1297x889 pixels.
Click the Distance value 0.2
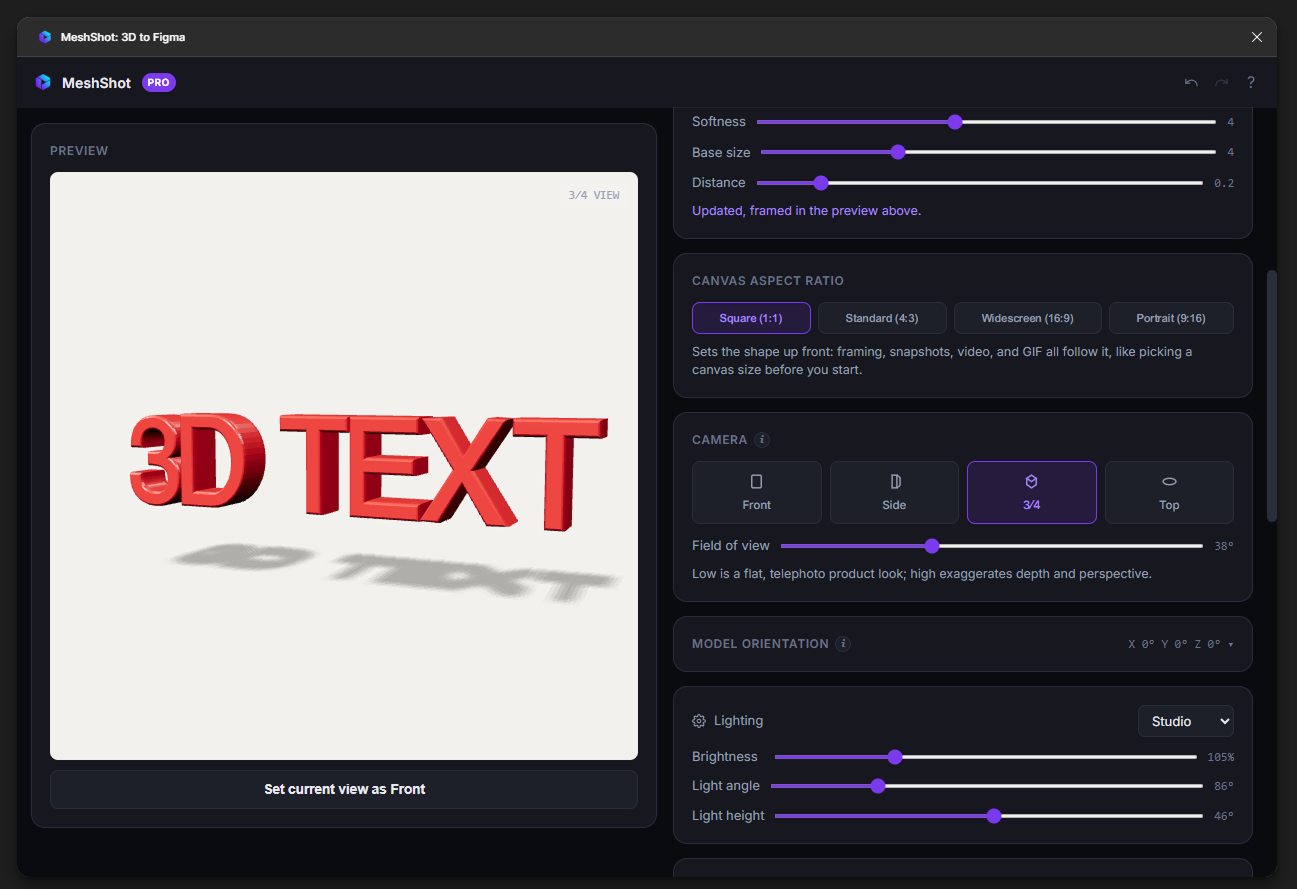1224,183
